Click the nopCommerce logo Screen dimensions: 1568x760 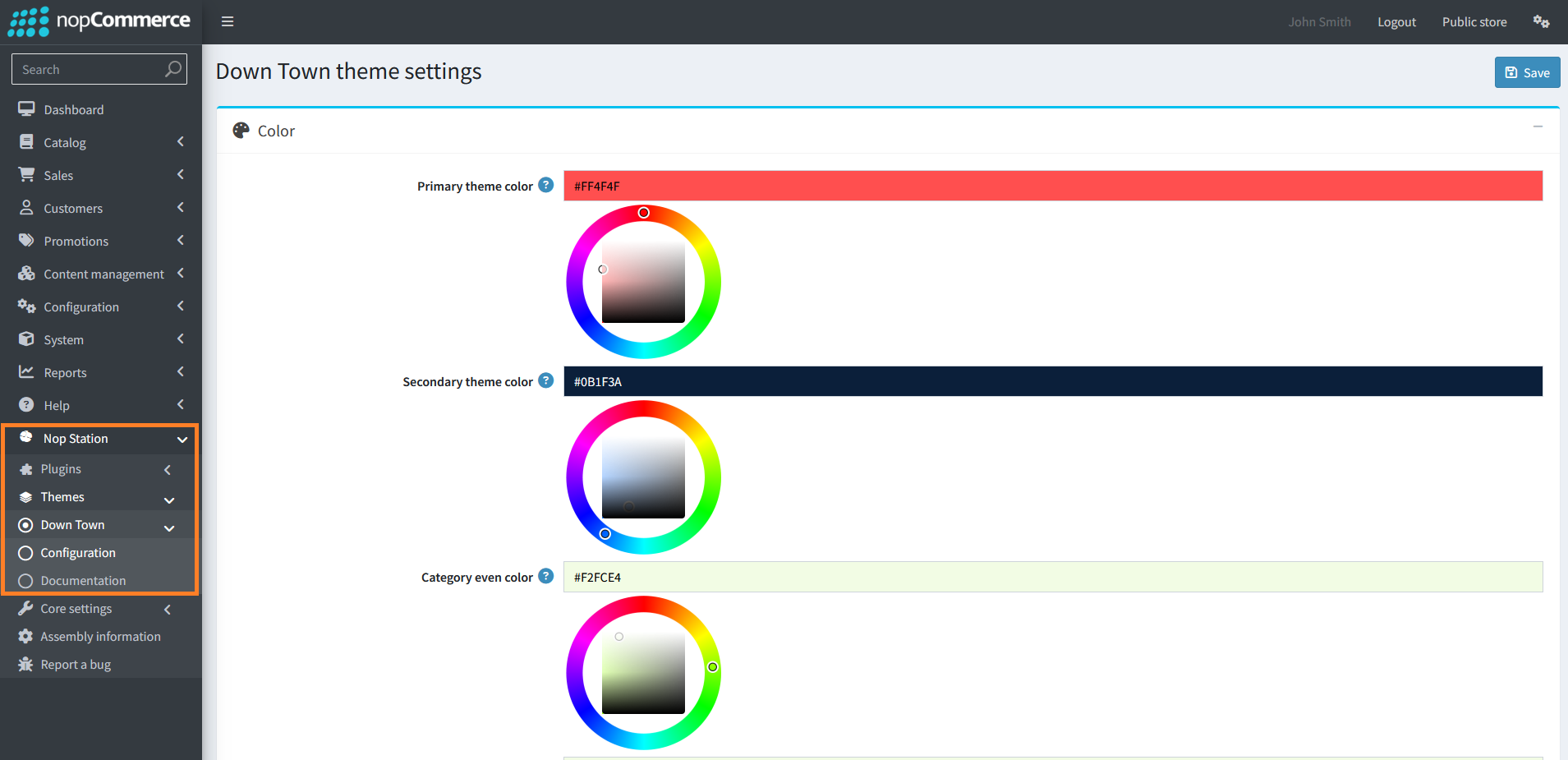[x=99, y=21]
